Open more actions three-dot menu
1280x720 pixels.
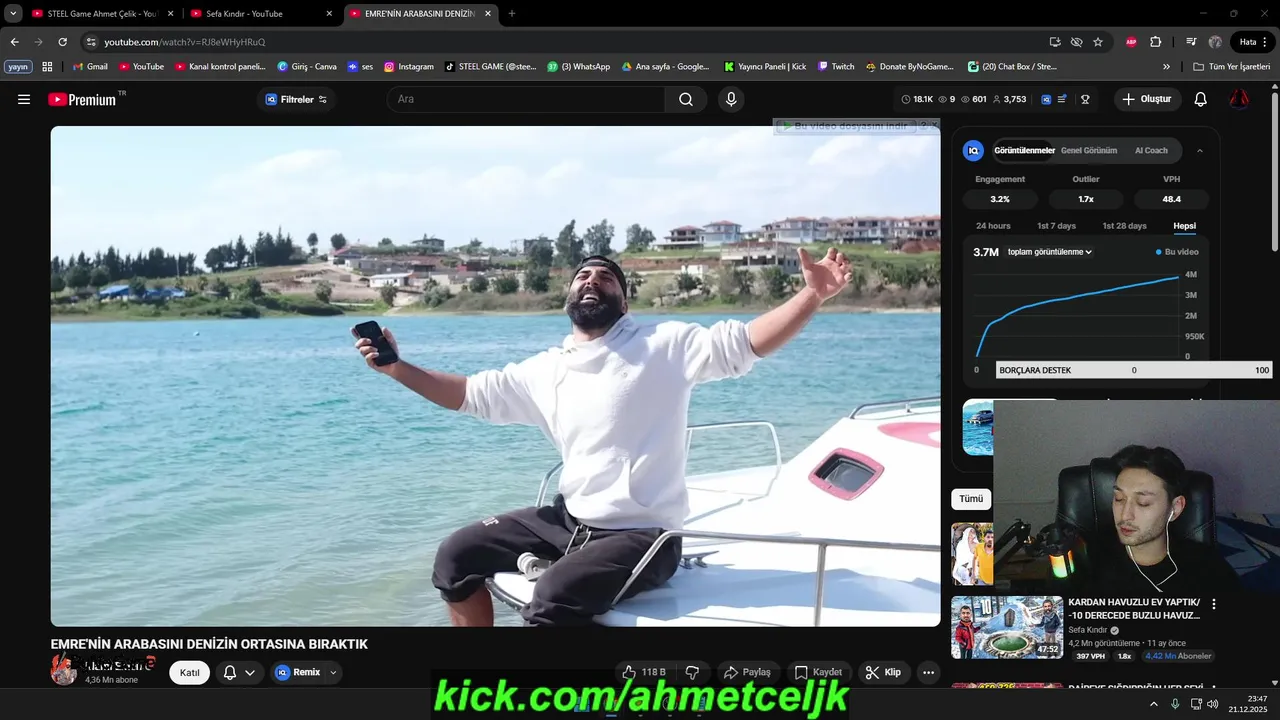(928, 672)
